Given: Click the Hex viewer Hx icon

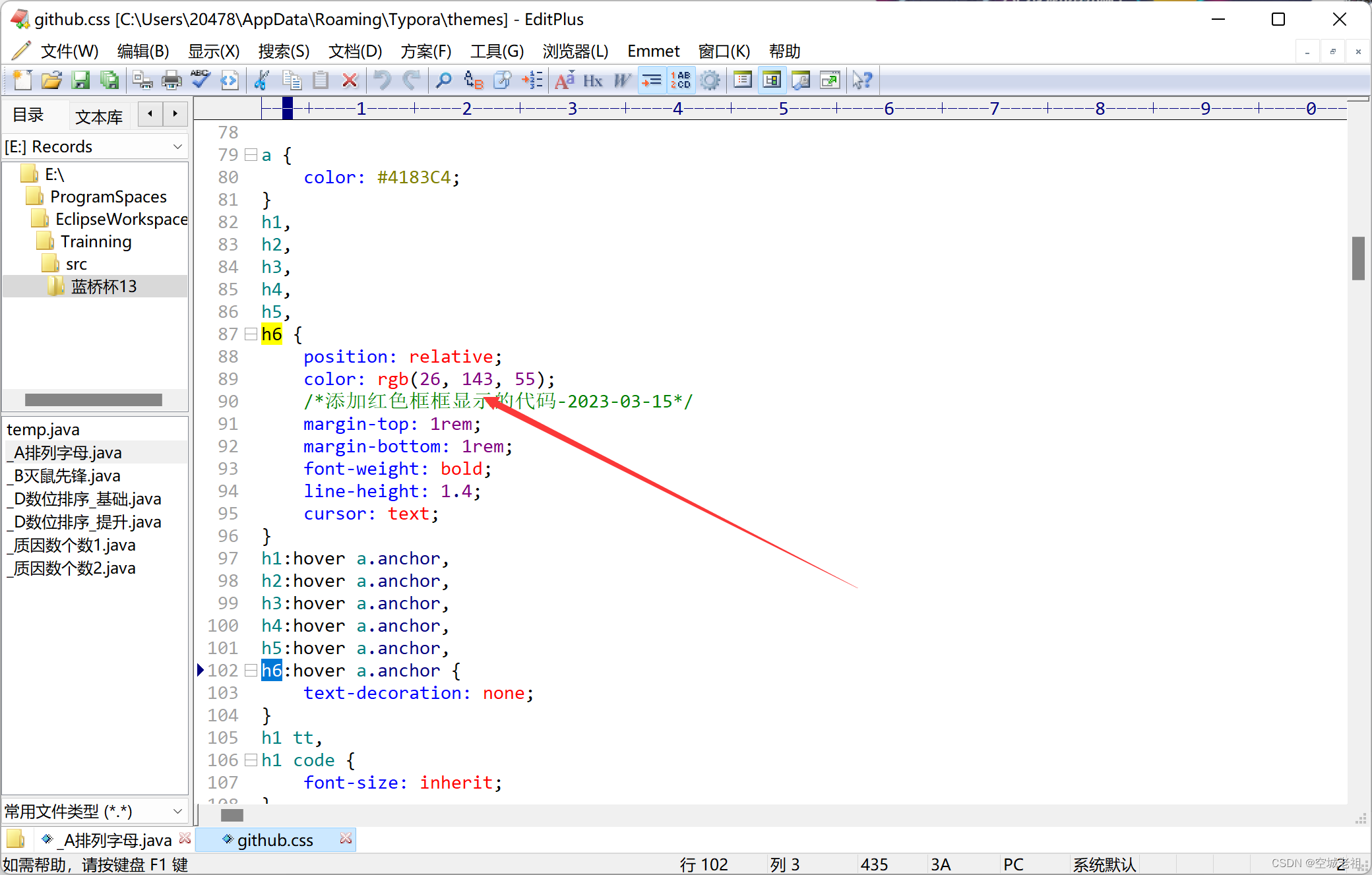Looking at the screenshot, I should pyautogui.click(x=592, y=80).
